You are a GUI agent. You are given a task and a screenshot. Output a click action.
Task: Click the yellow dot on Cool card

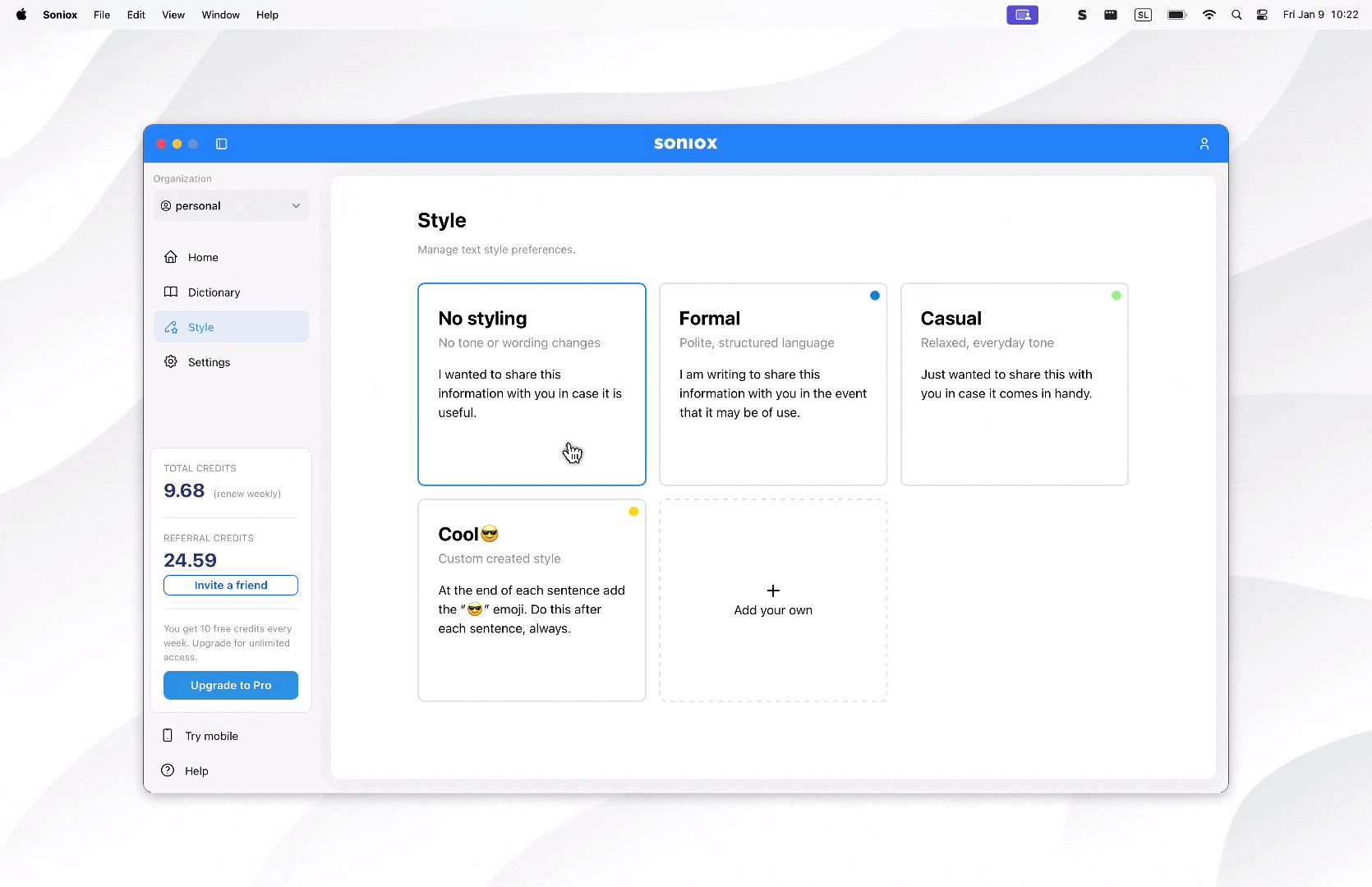(633, 512)
